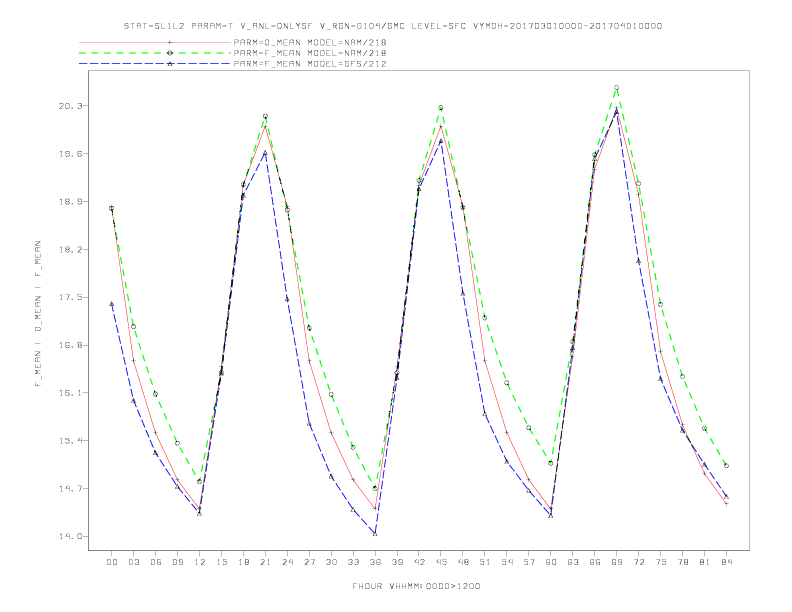Click x-axis hour label 69
The width and height of the screenshot is (792, 612).
tap(617, 562)
